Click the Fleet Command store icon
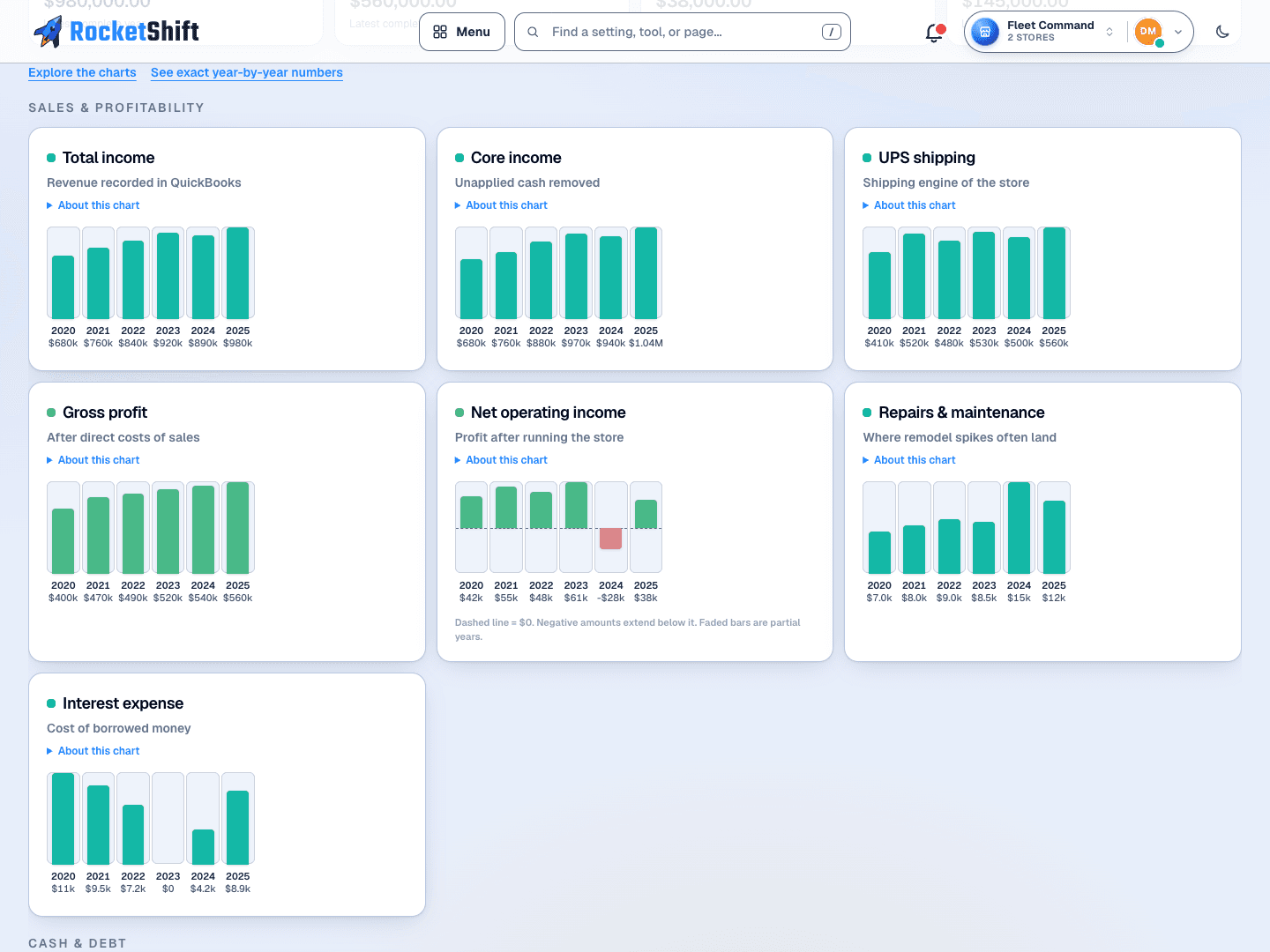The height and width of the screenshot is (952, 1270). pyautogui.click(x=985, y=32)
